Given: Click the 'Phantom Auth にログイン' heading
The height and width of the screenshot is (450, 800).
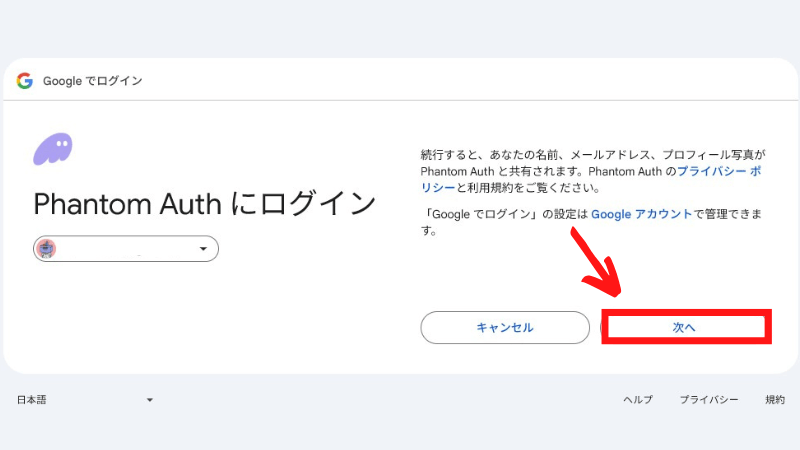Looking at the screenshot, I should pyautogui.click(x=205, y=204).
